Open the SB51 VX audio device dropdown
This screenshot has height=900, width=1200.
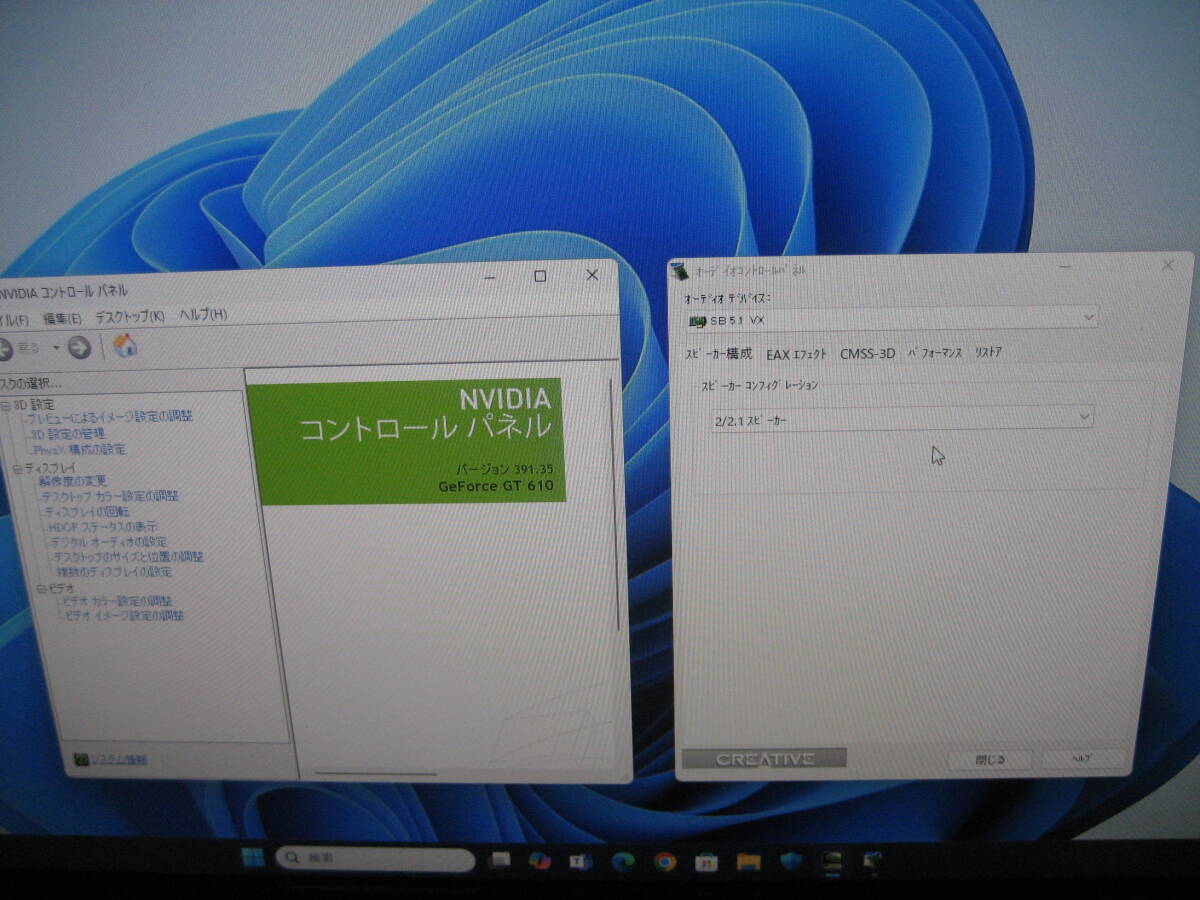(x=1086, y=318)
